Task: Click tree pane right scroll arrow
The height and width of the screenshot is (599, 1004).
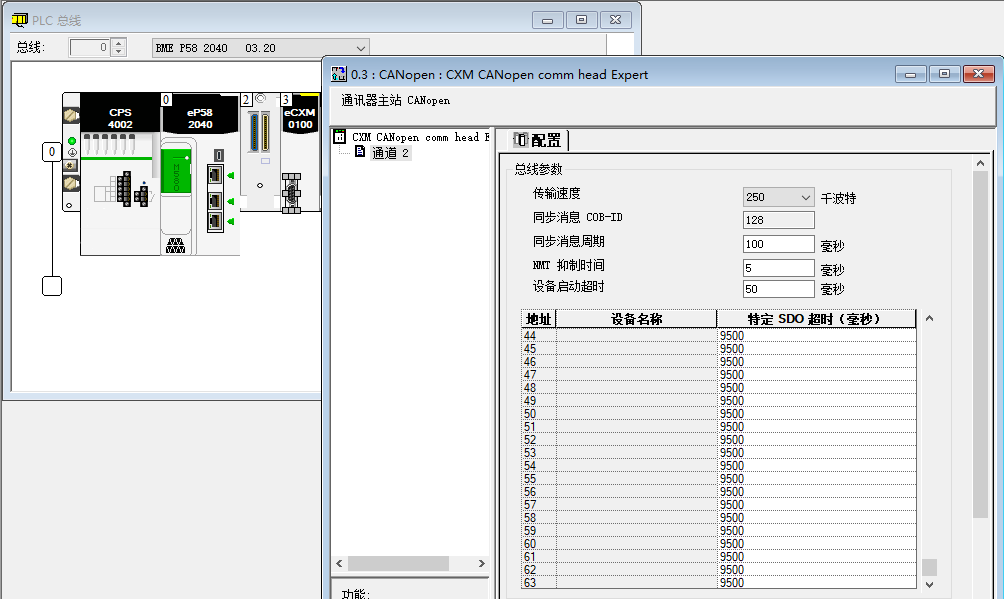Action: click(482, 563)
